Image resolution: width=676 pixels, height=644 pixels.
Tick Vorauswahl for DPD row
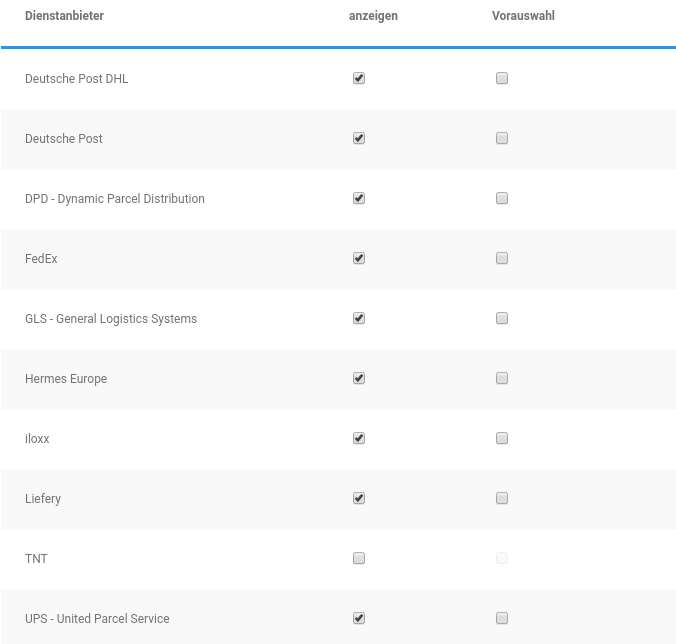coord(502,198)
